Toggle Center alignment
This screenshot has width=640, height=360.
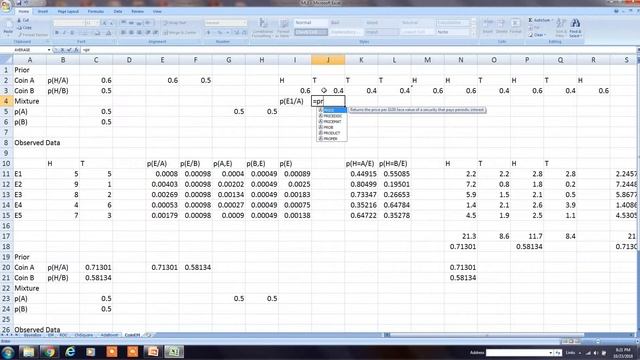[131, 33]
